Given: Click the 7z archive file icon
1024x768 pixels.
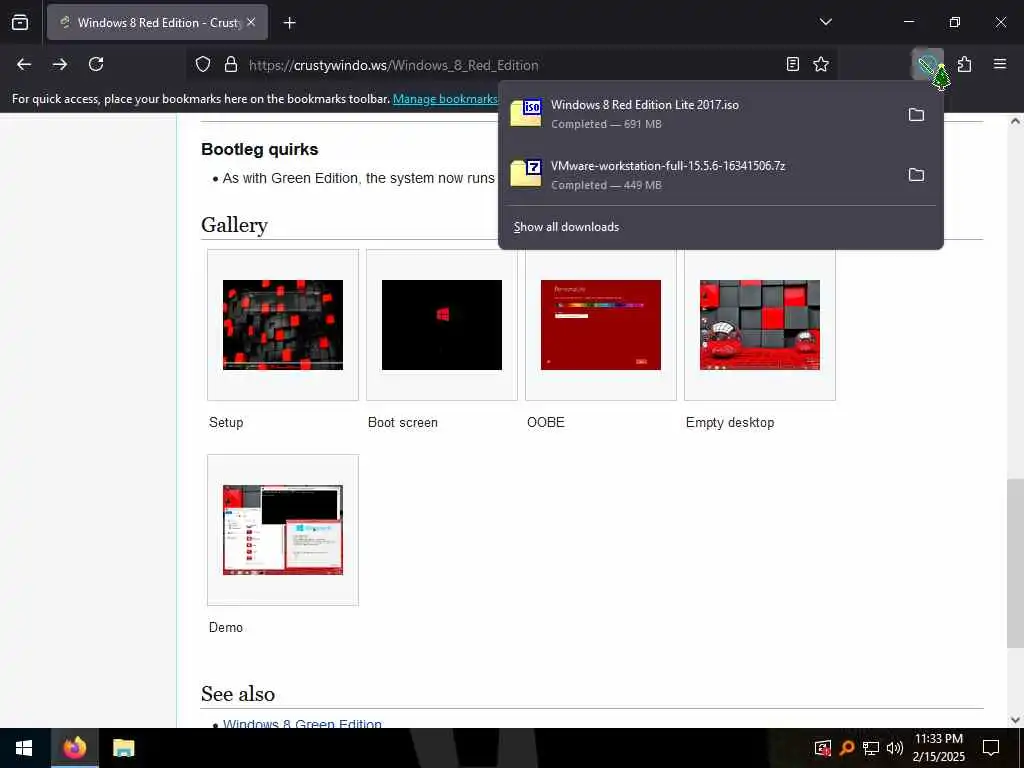Looking at the screenshot, I should tap(526, 173).
